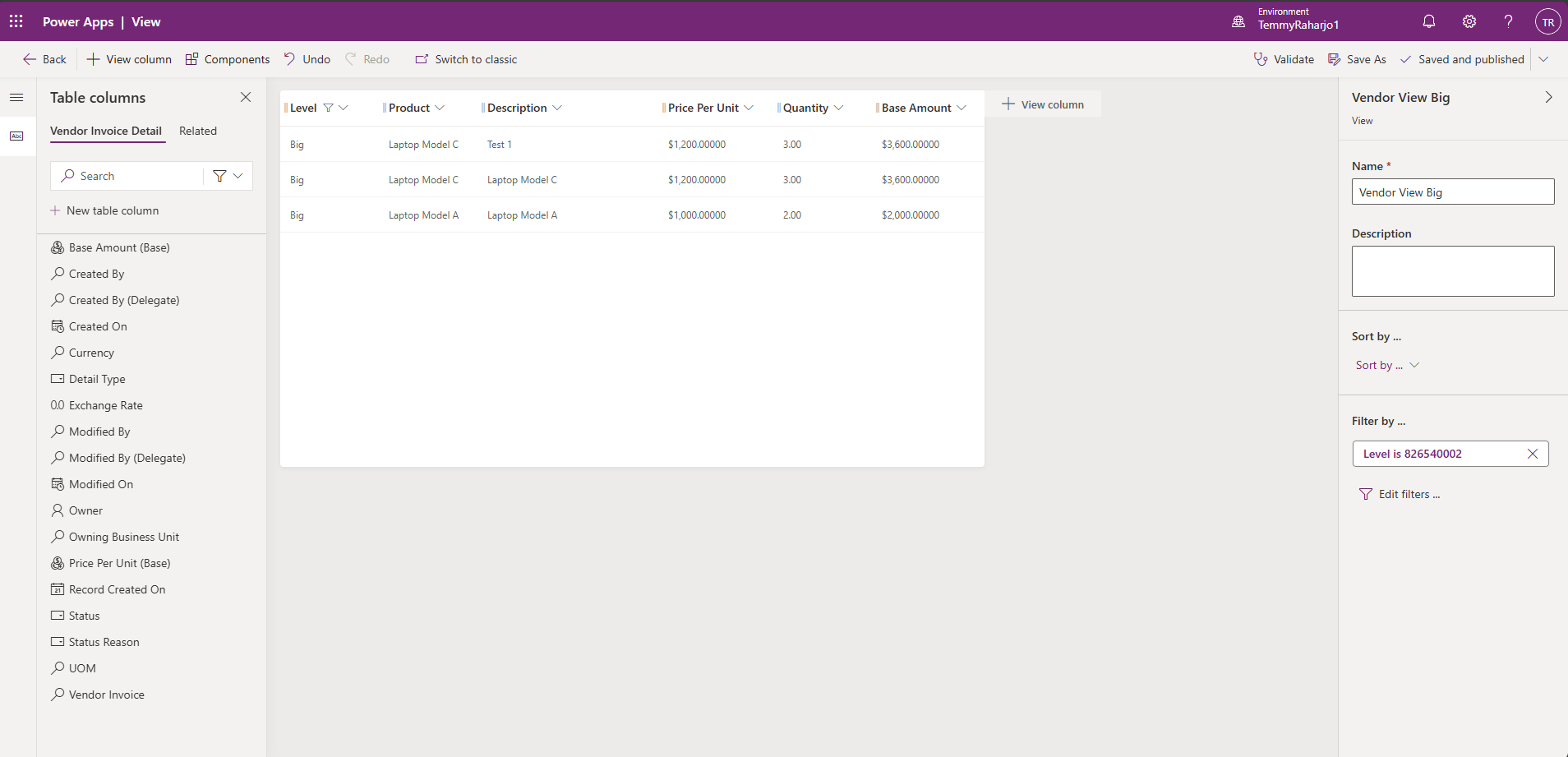Screen dimensions: 1568x757
Task: Add the Modified On column
Action: tap(92, 484)
